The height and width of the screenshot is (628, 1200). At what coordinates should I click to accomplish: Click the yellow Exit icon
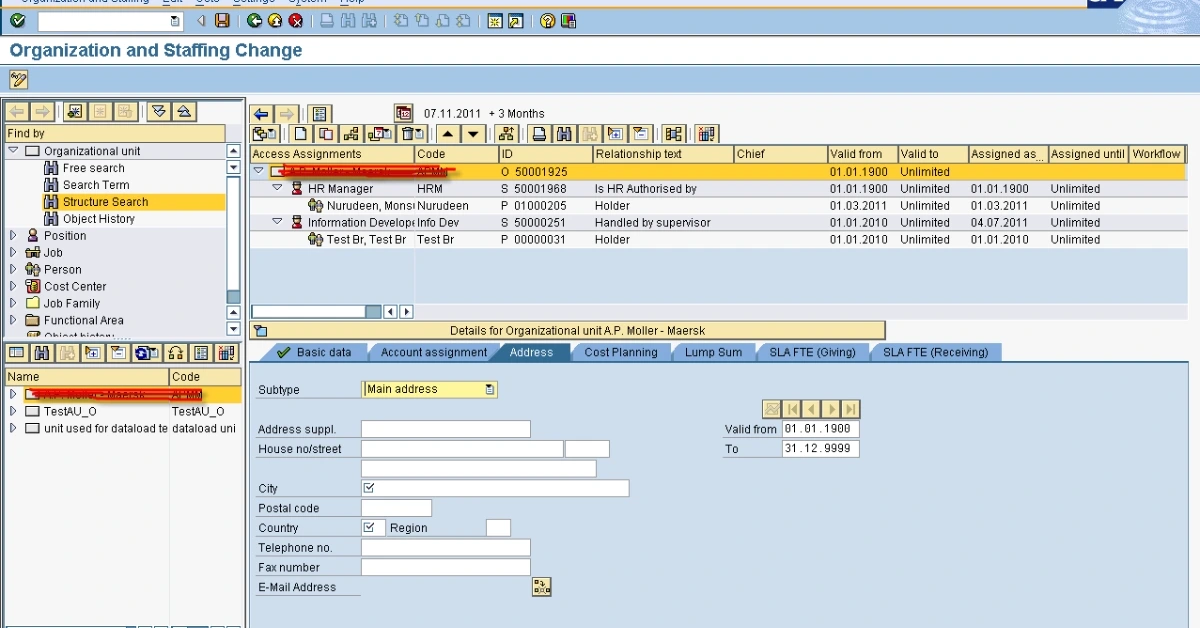(x=275, y=20)
